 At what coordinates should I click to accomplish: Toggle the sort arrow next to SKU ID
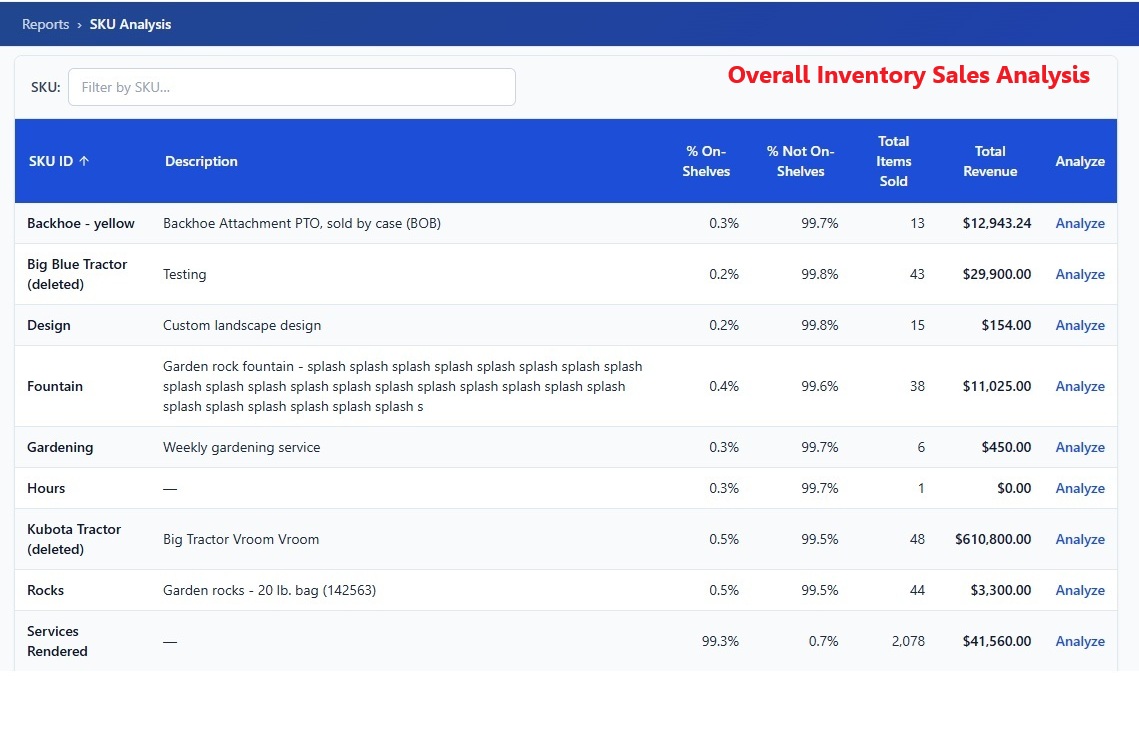click(x=84, y=161)
